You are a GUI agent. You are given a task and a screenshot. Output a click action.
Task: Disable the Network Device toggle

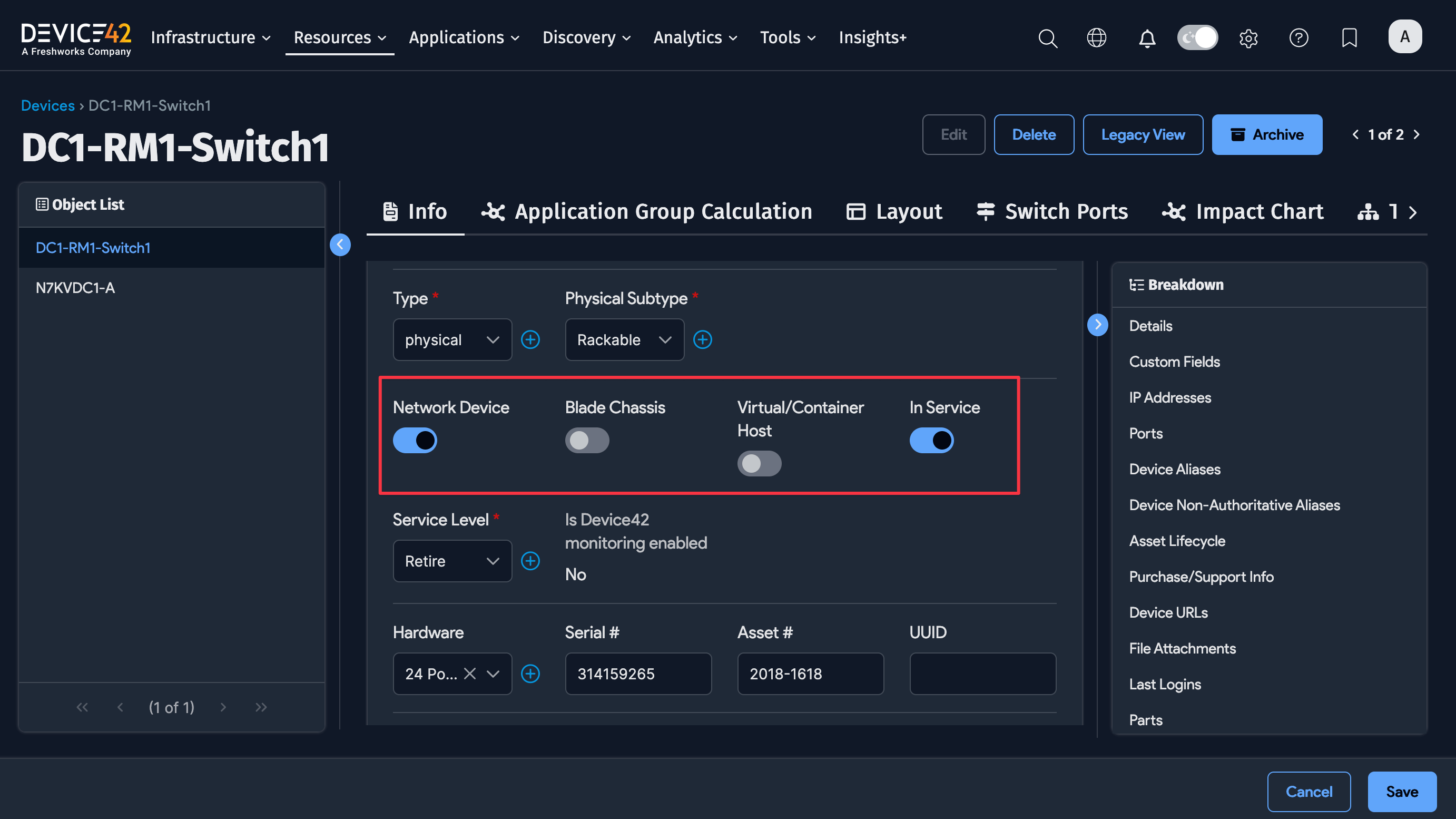point(415,440)
